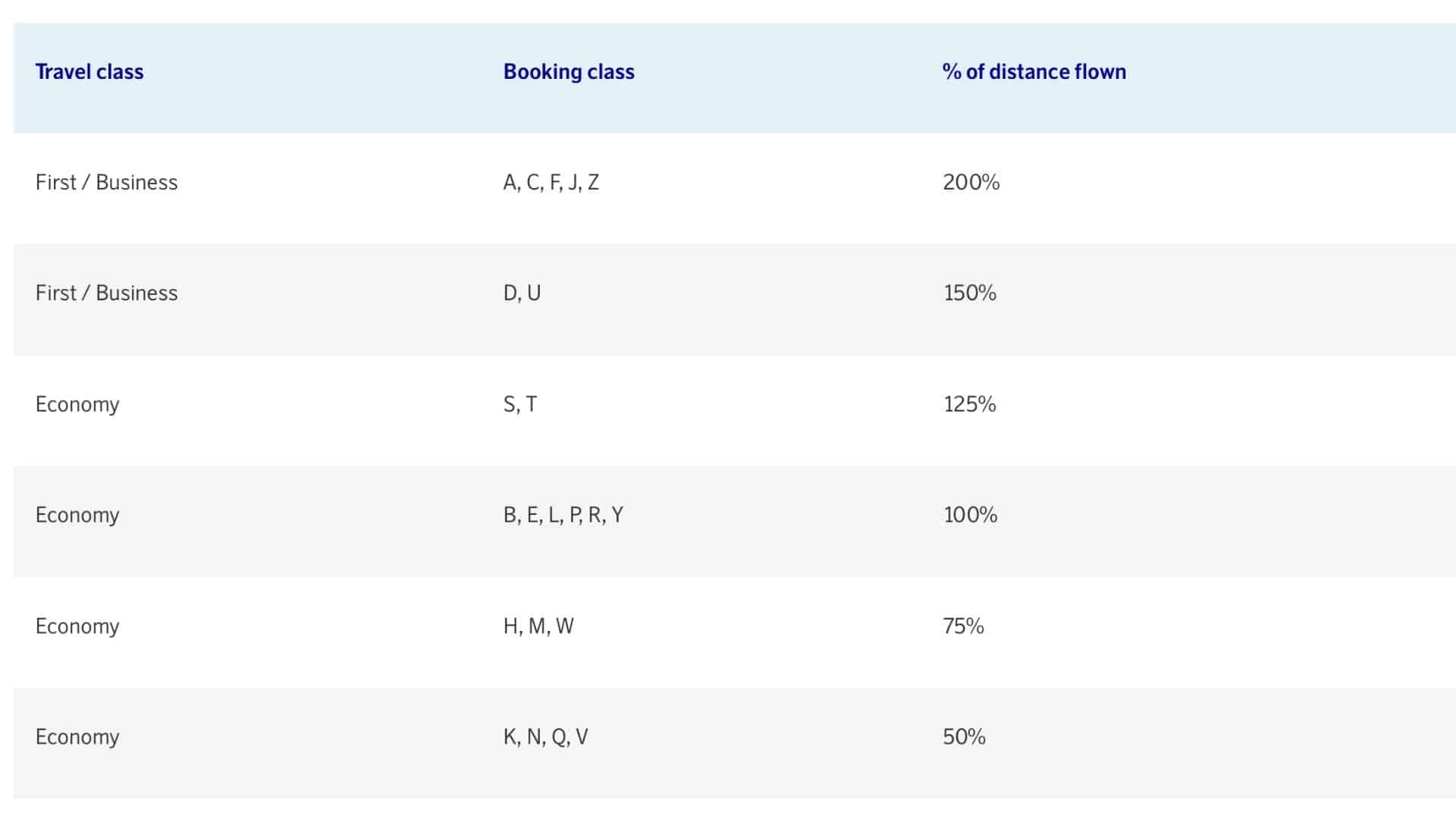Viewport: 1456px width, 819px height.
Task: Click the D, U booking class cell
Action: [522, 293]
